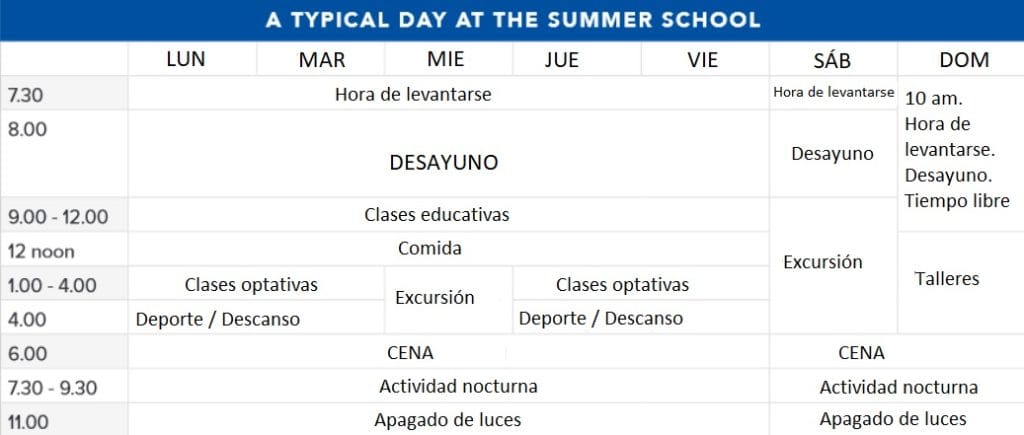The width and height of the screenshot is (1024, 435).
Task: Select Saturday's 'Desayuno' cell
Action: [832, 154]
